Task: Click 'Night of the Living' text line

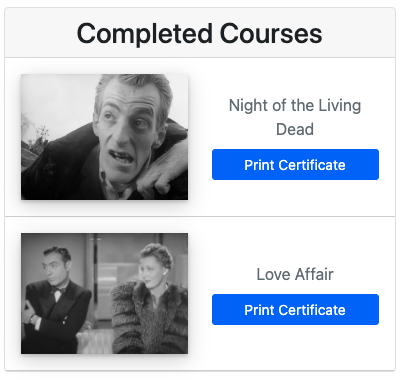Action: point(295,106)
